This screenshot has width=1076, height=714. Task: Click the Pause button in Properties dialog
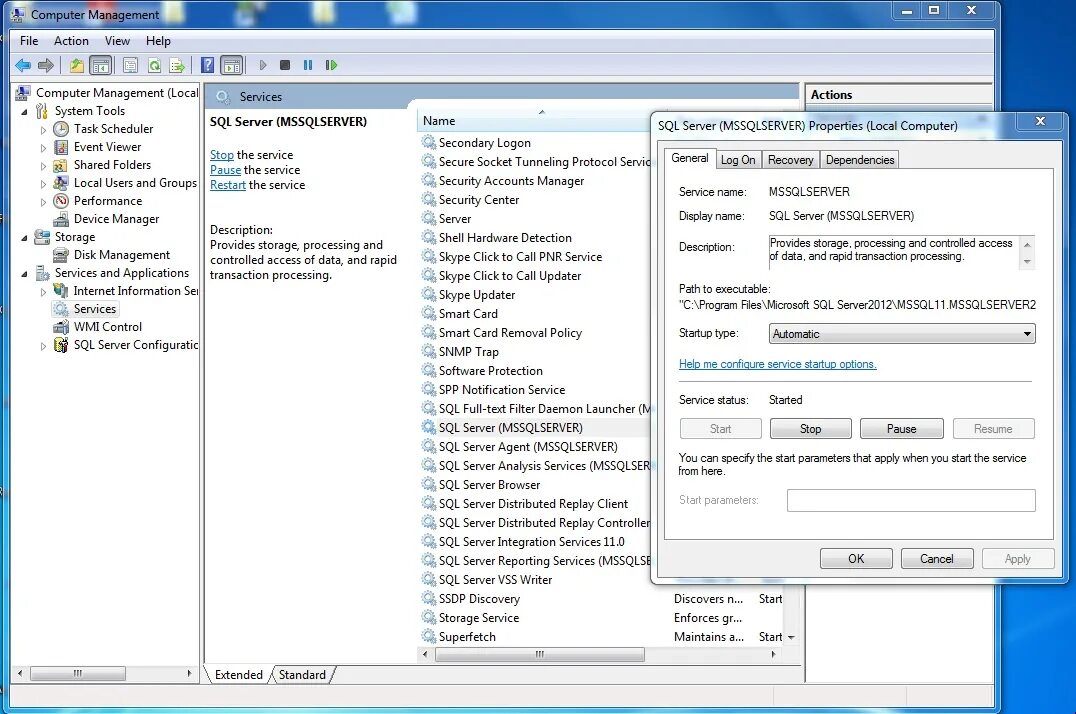tap(902, 428)
